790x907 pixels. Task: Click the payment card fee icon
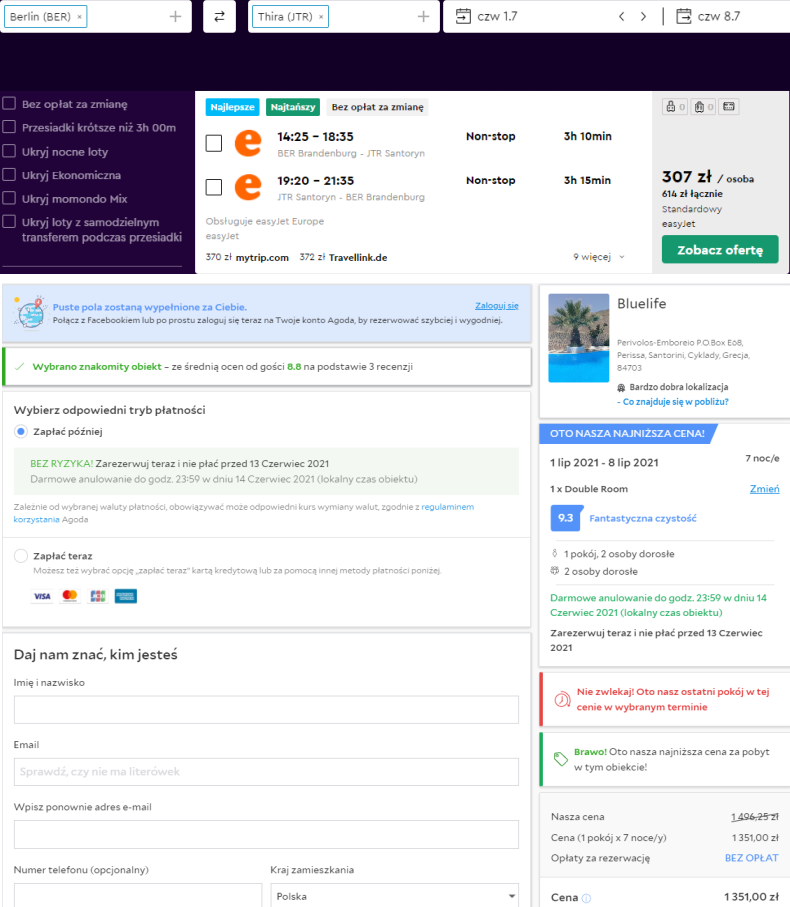pos(729,106)
